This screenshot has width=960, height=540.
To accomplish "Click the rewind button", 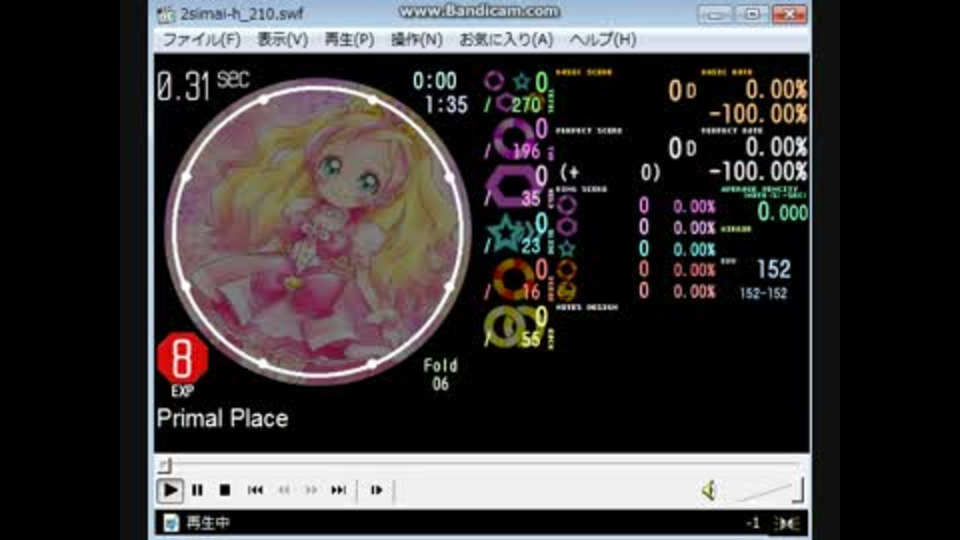I will 283,490.
